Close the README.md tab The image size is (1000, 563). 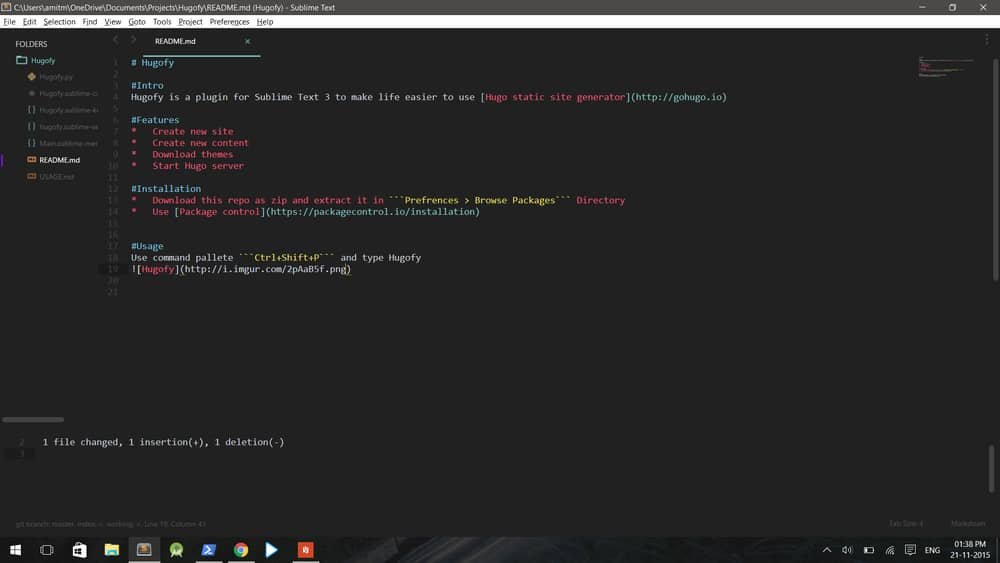tap(247, 42)
